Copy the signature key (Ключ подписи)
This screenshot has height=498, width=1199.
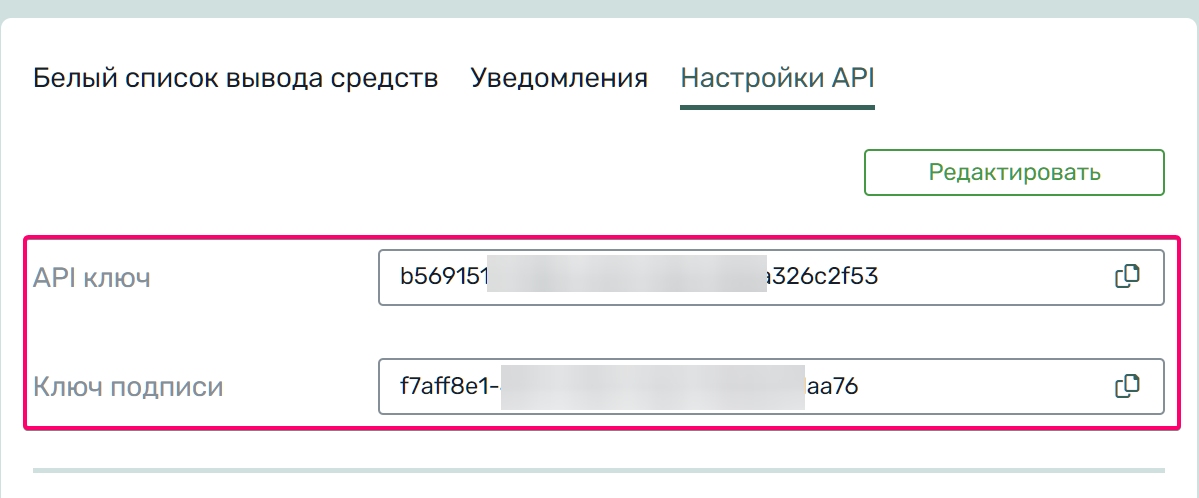pyautogui.click(x=1127, y=385)
